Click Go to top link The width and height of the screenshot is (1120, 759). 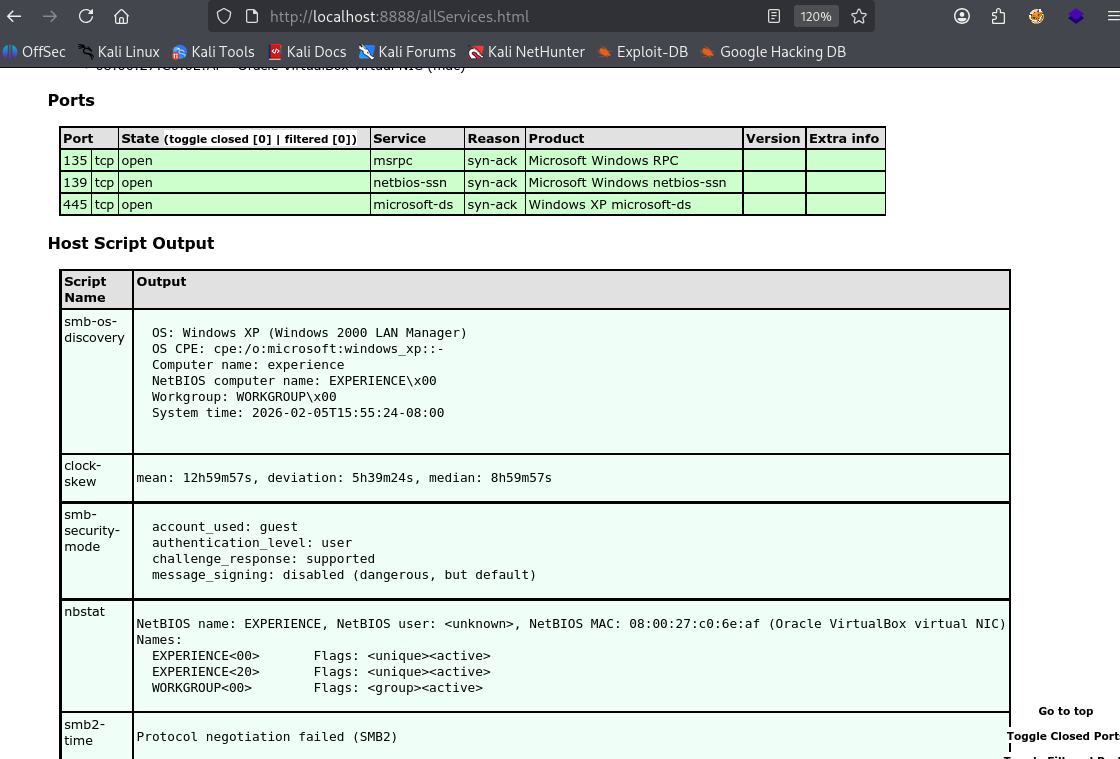[x=1065, y=711]
